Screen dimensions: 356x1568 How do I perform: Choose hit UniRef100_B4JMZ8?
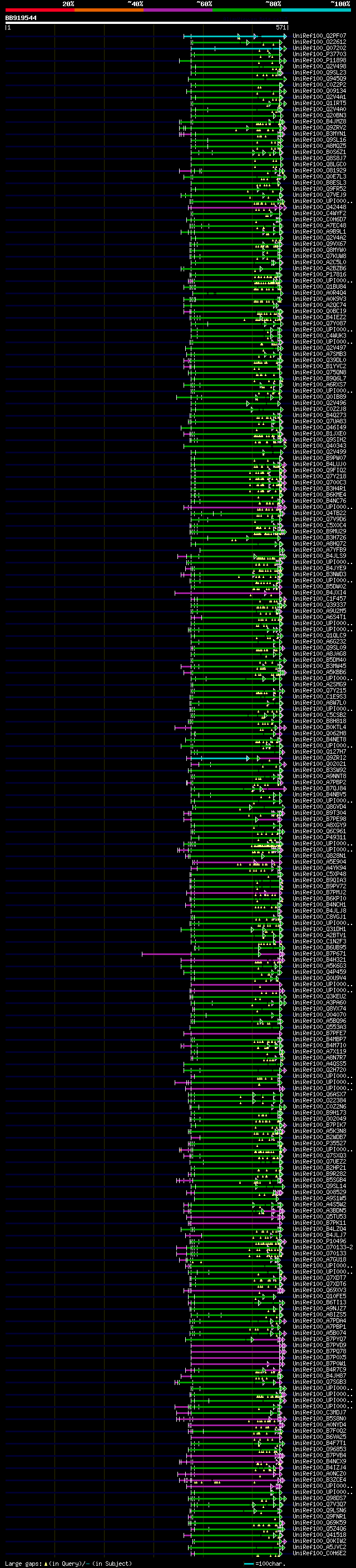point(319,122)
